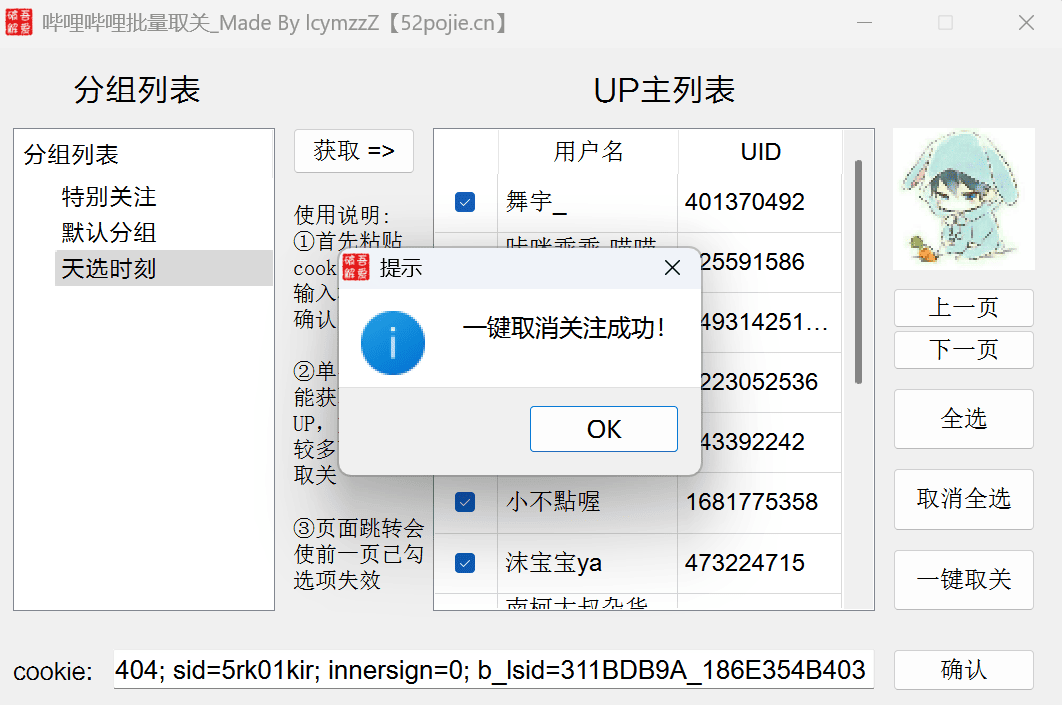Click the UID 1681775358 cell

point(759,502)
